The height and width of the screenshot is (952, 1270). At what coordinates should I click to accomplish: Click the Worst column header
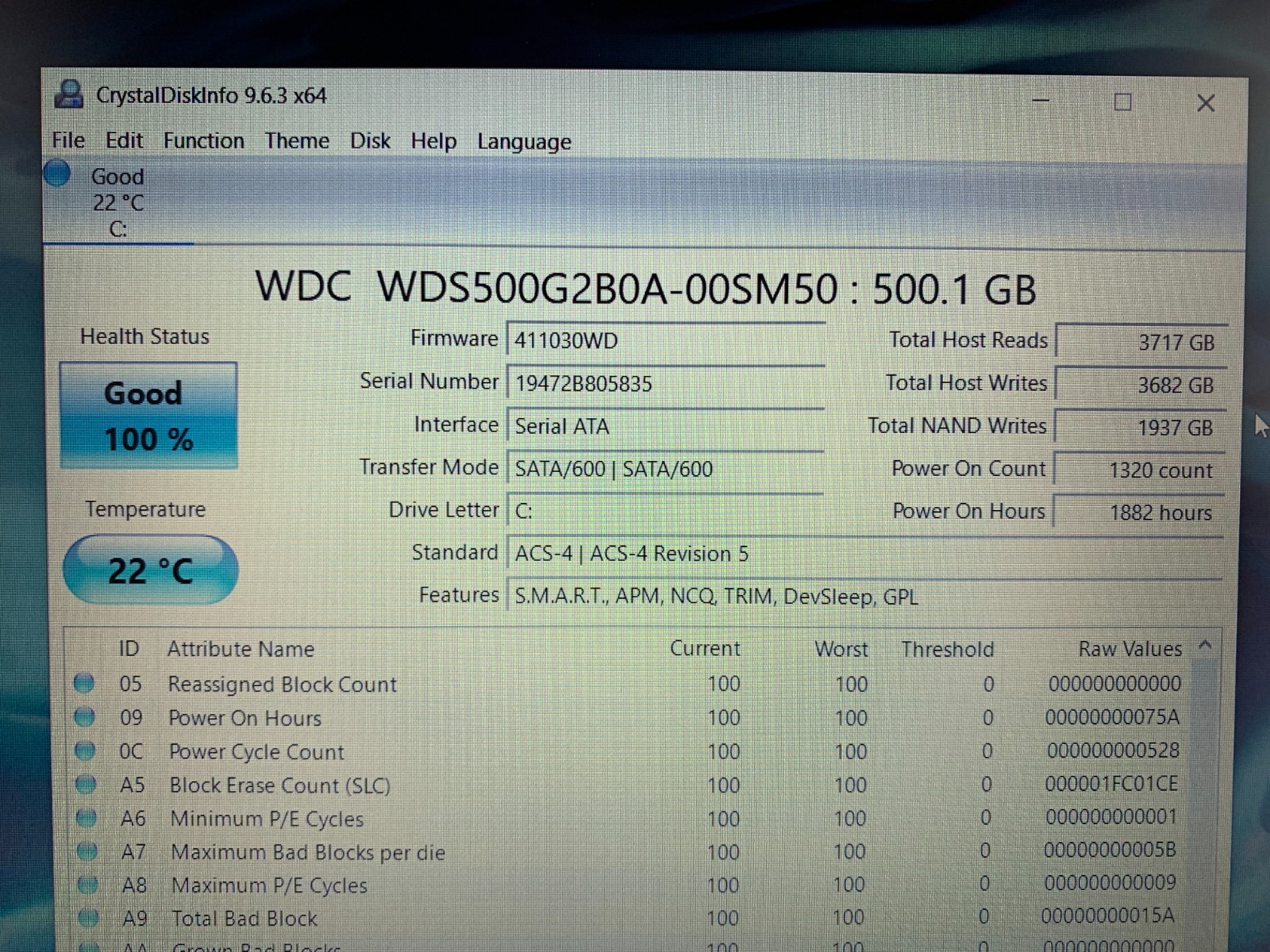[841, 650]
